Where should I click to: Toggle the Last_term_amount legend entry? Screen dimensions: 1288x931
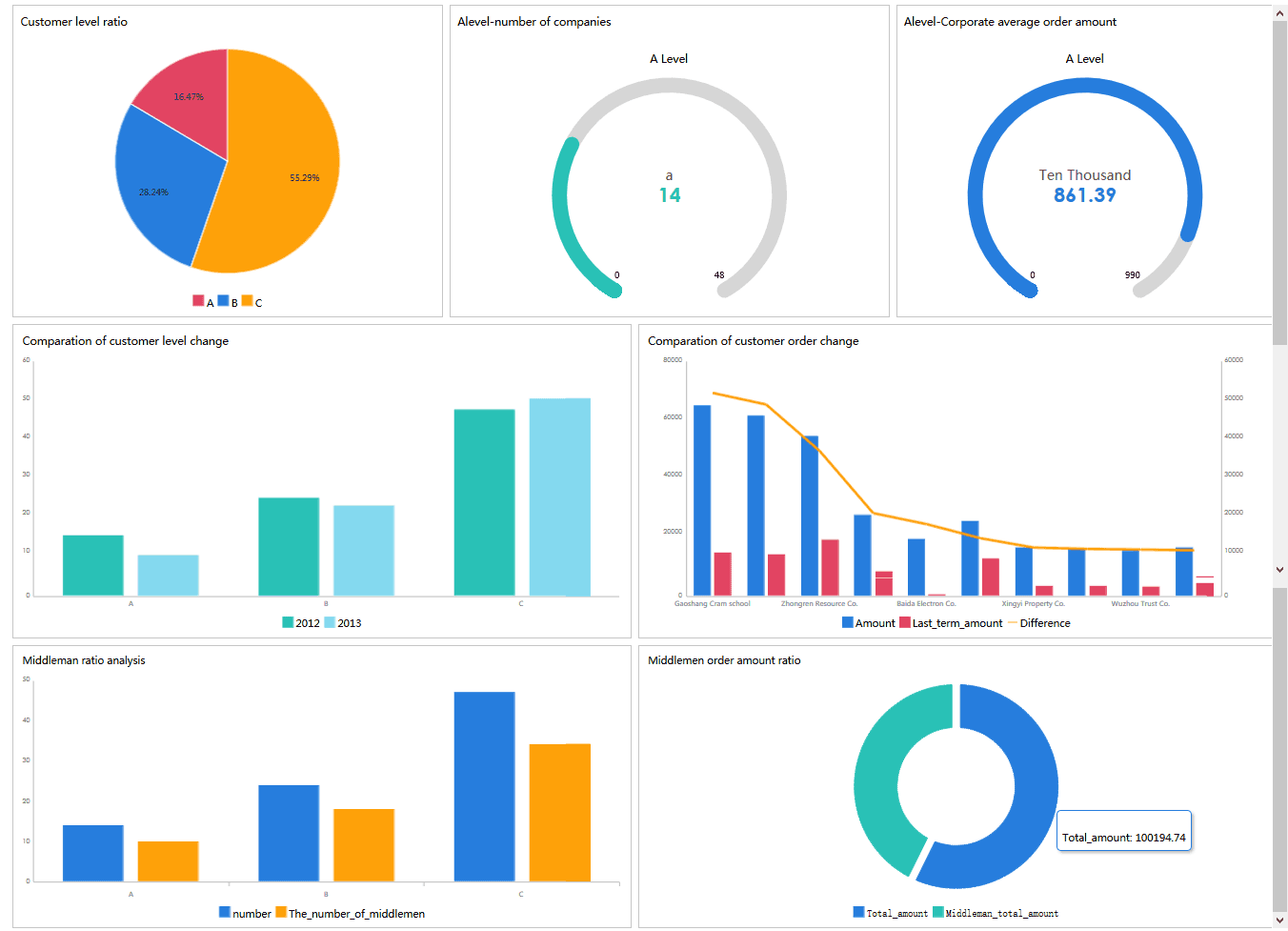pyautogui.click(x=951, y=623)
